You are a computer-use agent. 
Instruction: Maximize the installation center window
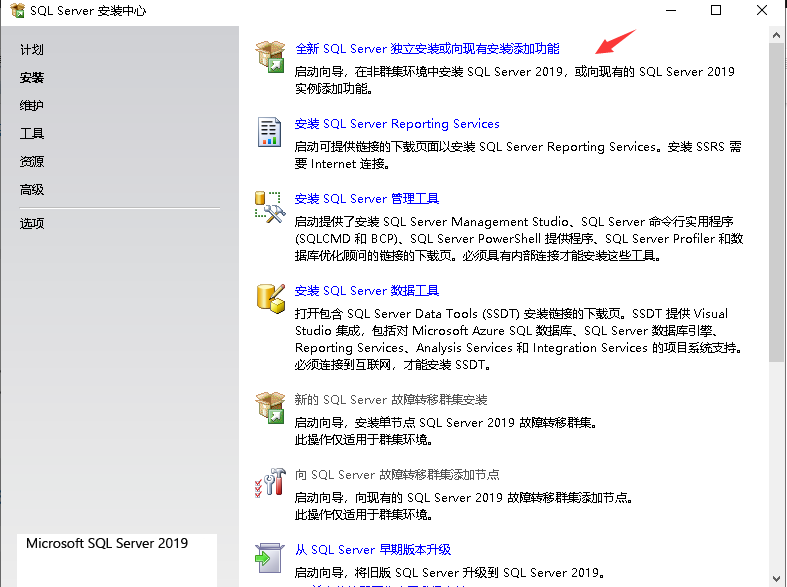(716, 10)
